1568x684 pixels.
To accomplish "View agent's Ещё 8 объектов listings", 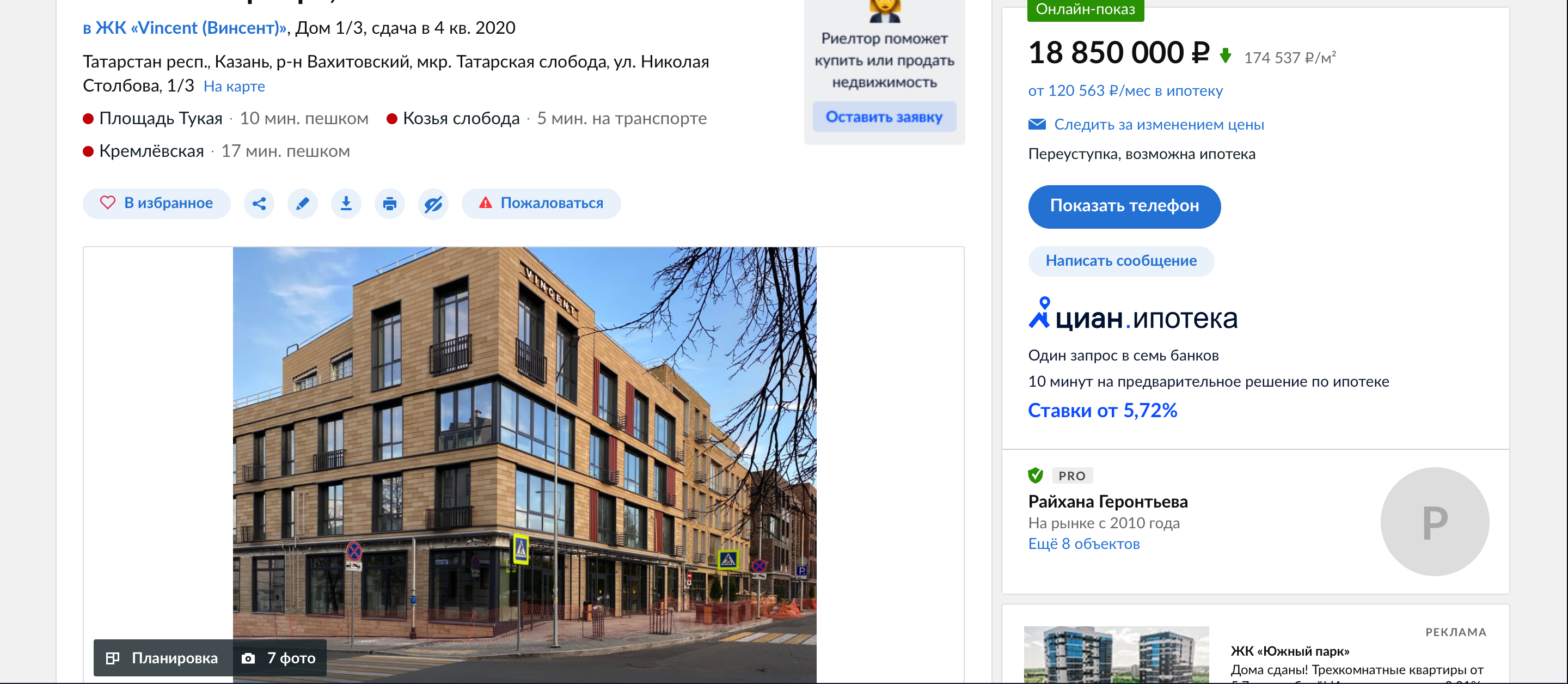I will tap(1083, 544).
